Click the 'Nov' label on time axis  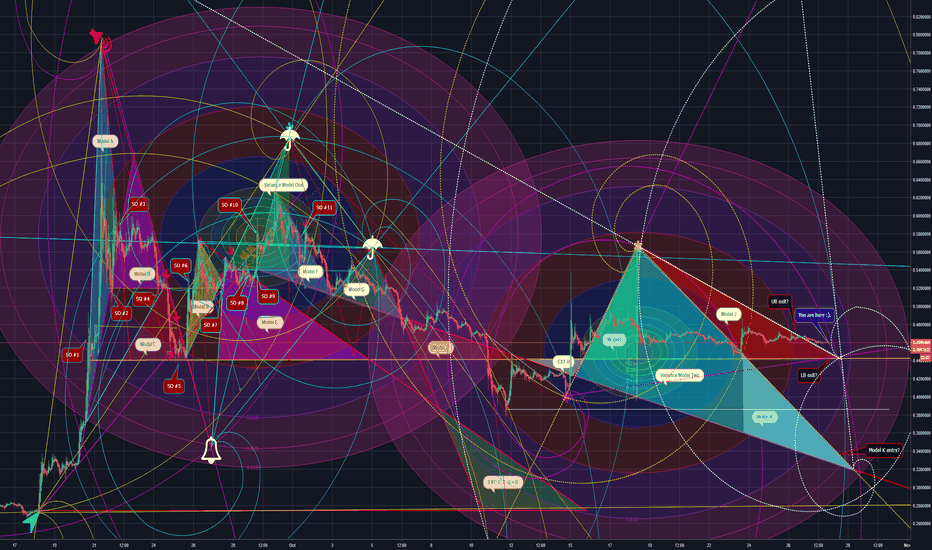click(907, 545)
